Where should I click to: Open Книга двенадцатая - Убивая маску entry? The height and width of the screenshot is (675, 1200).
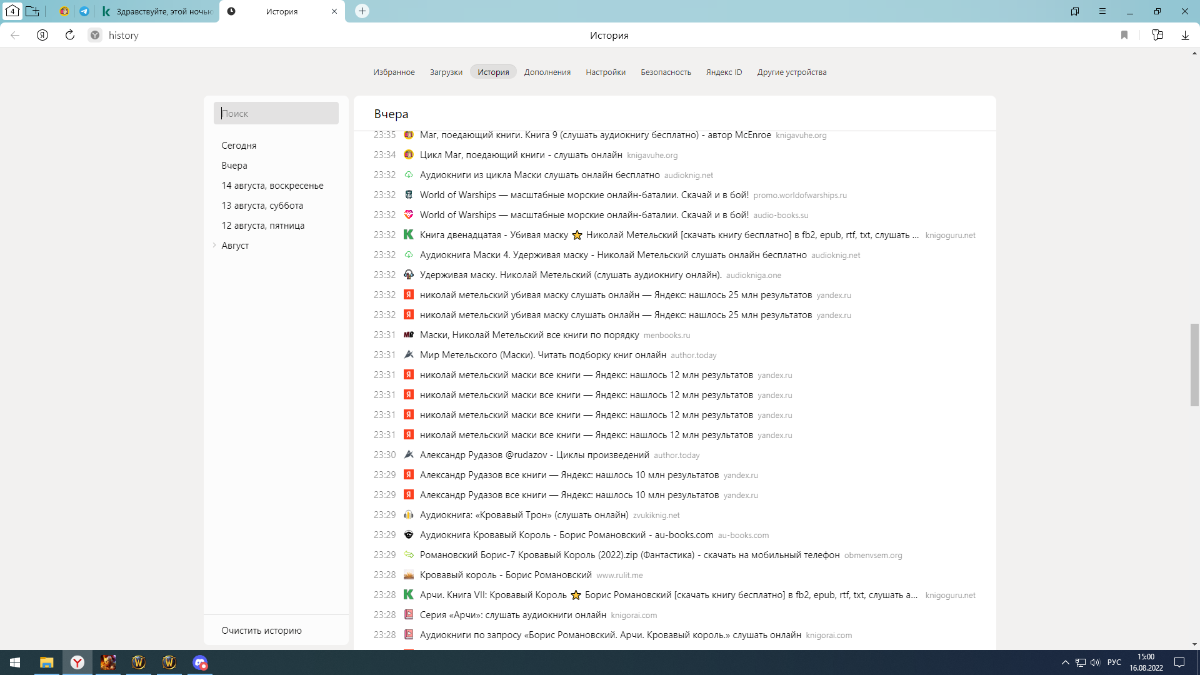click(x=670, y=235)
